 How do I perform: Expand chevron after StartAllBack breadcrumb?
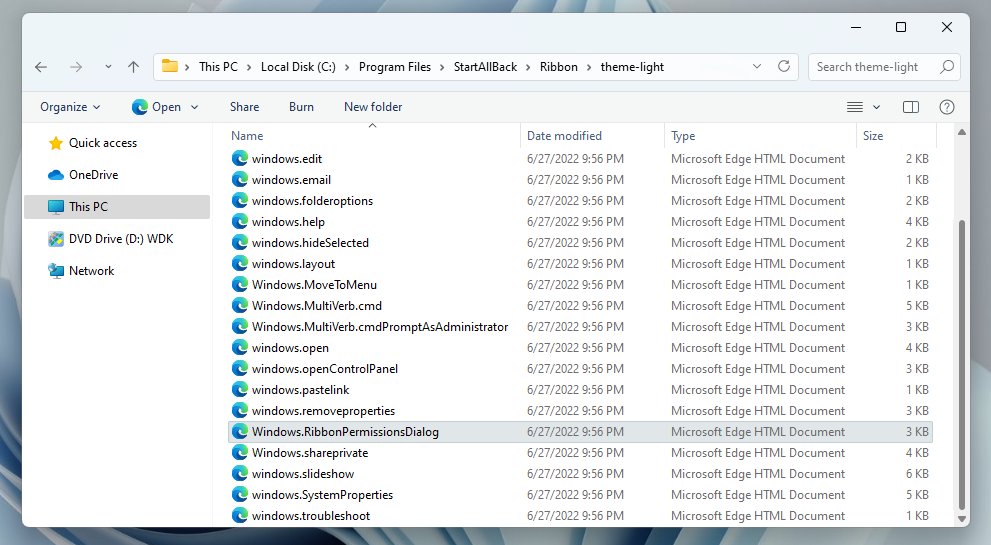(528, 67)
